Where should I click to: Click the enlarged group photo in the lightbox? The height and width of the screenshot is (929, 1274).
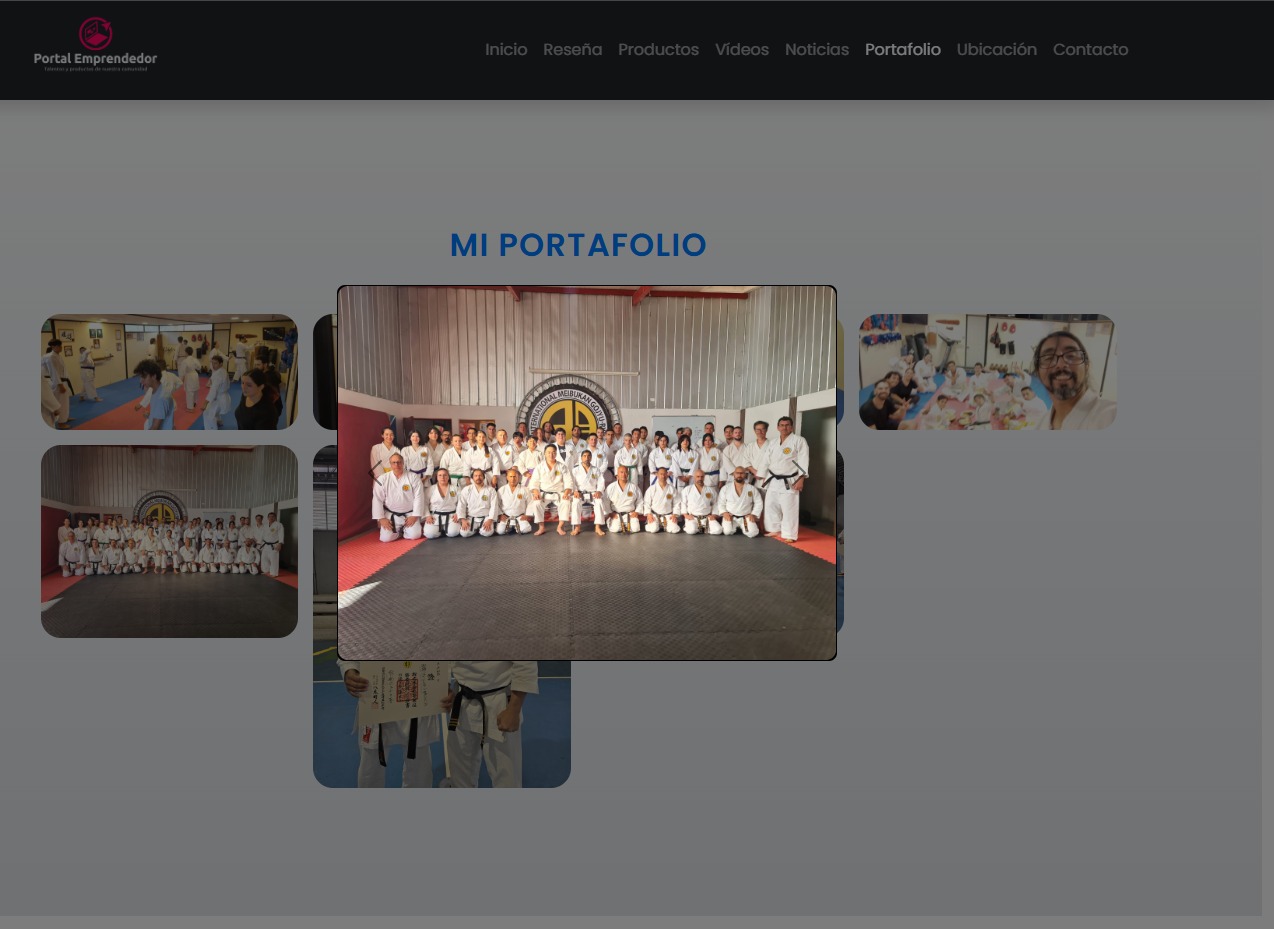tap(587, 473)
